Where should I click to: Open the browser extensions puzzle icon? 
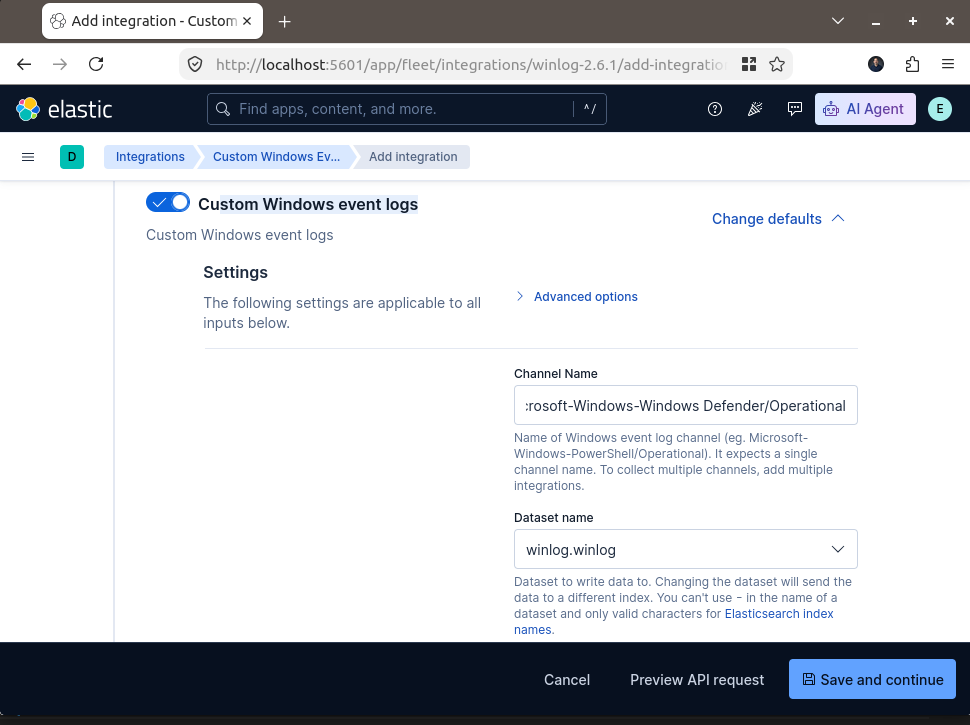tap(912, 64)
